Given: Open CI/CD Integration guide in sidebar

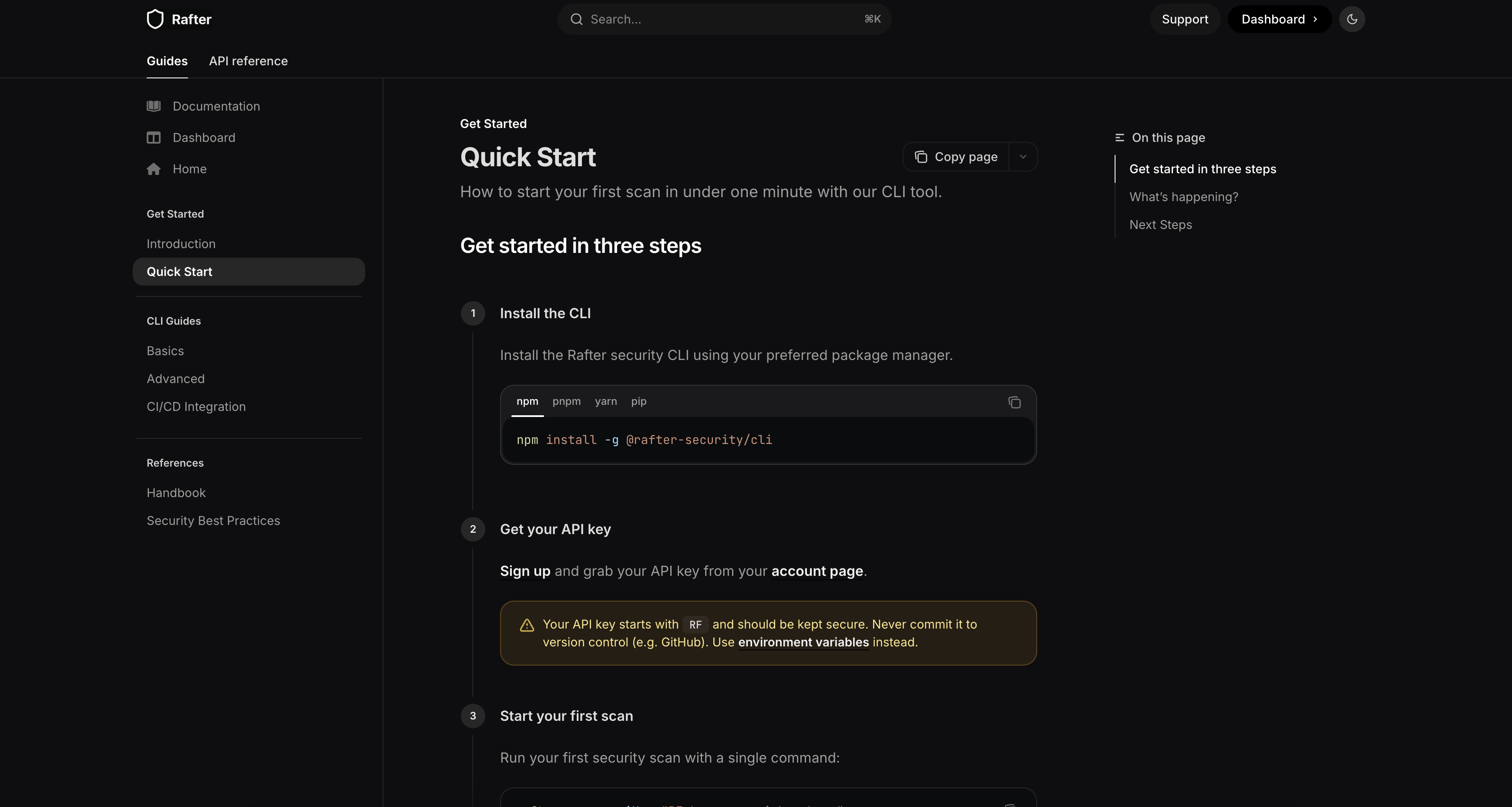Looking at the screenshot, I should coord(196,407).
